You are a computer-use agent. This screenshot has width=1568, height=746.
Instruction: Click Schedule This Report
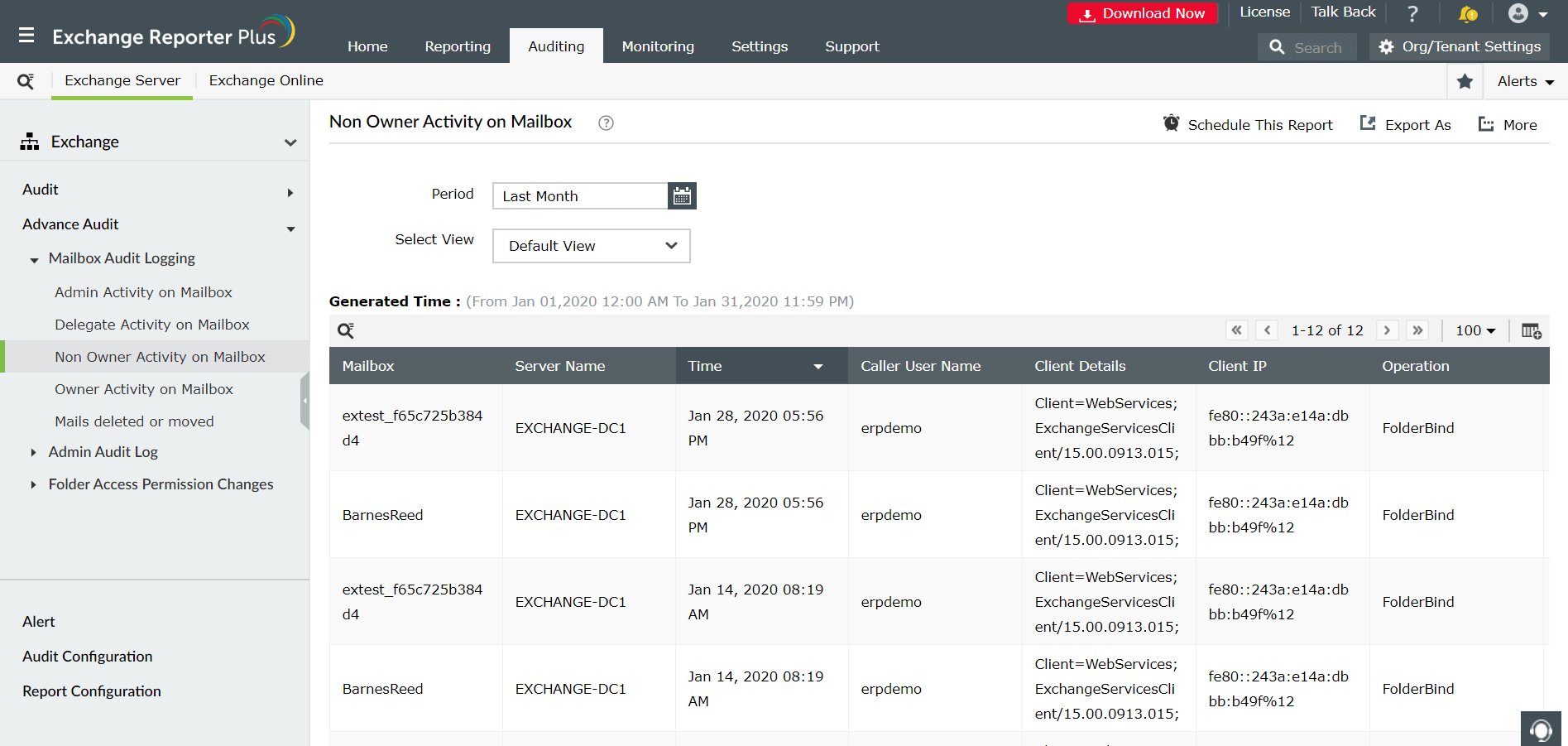coord(1248,124)
